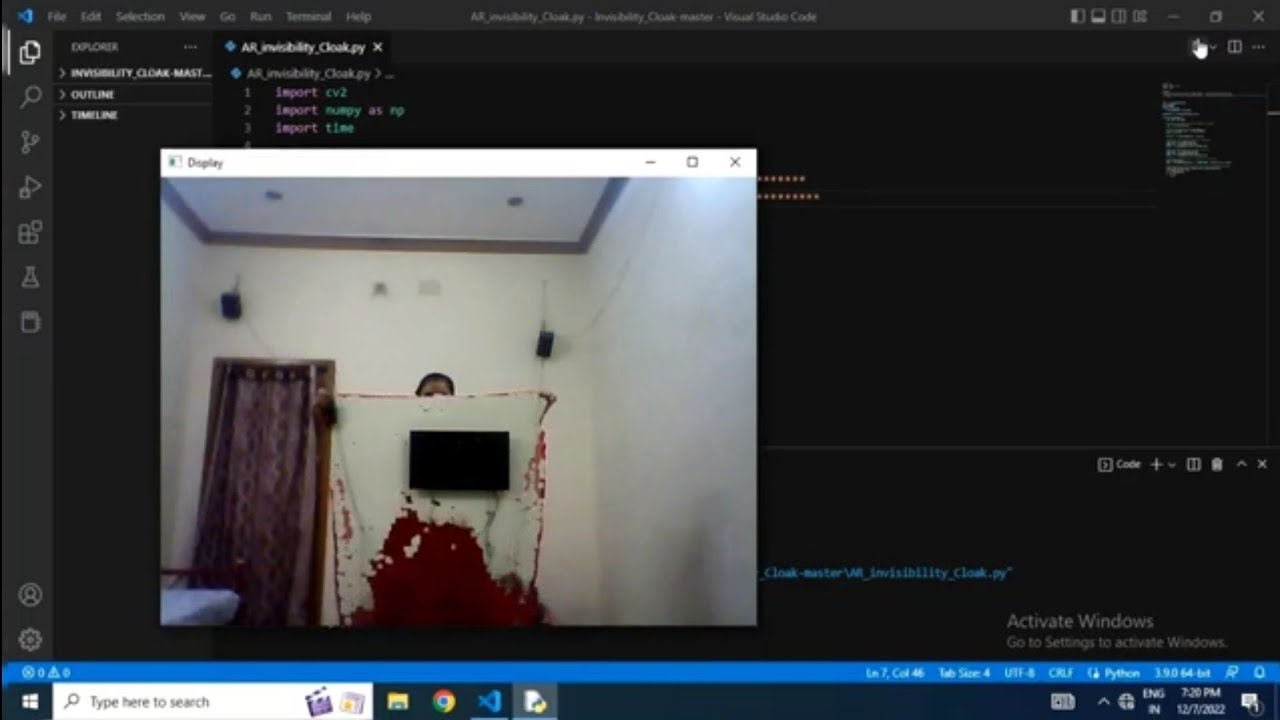Viewport: 1280px width, 720px height.
Task: Open the Go menu
Action: [x=227, y=17]
